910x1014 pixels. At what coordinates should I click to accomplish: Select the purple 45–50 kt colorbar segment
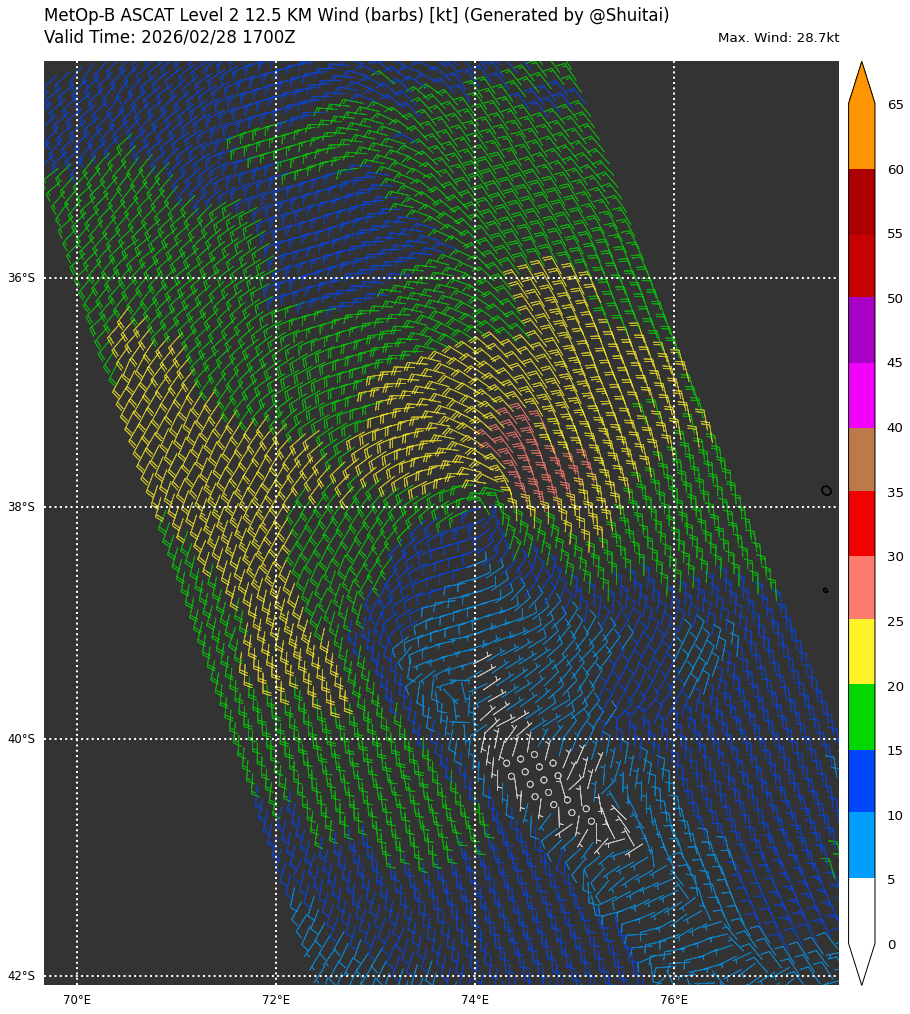click(861, 330)
